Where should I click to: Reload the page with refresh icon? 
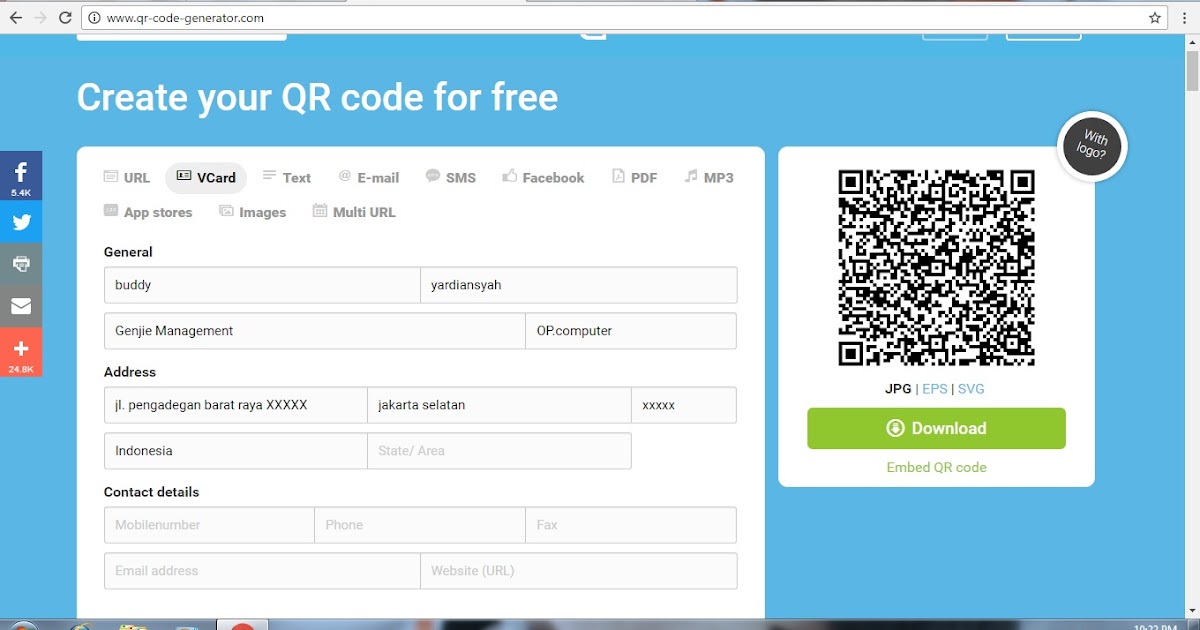(x=67, y=18)
